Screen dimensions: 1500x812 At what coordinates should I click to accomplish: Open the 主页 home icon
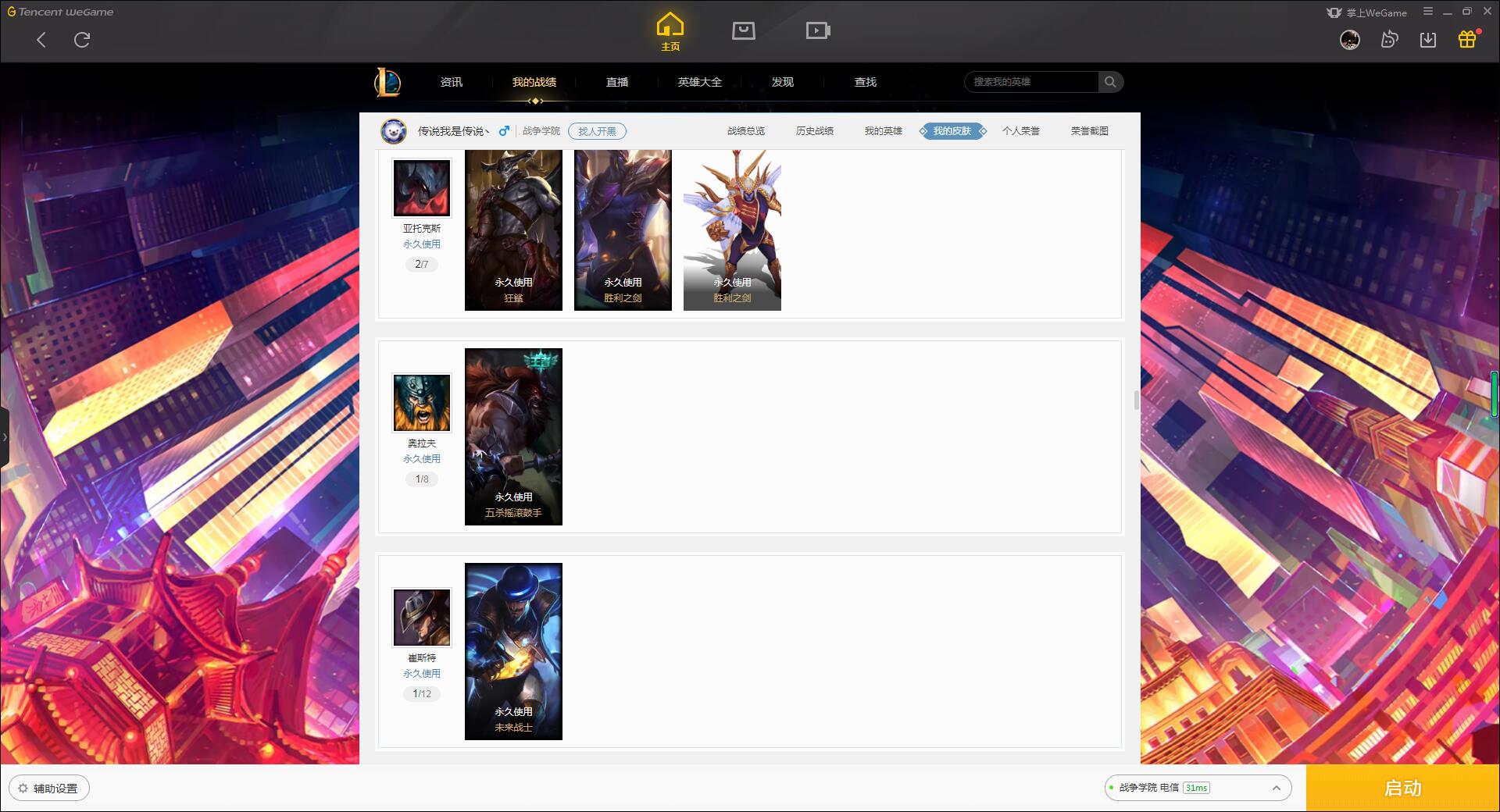pos(670,32)
